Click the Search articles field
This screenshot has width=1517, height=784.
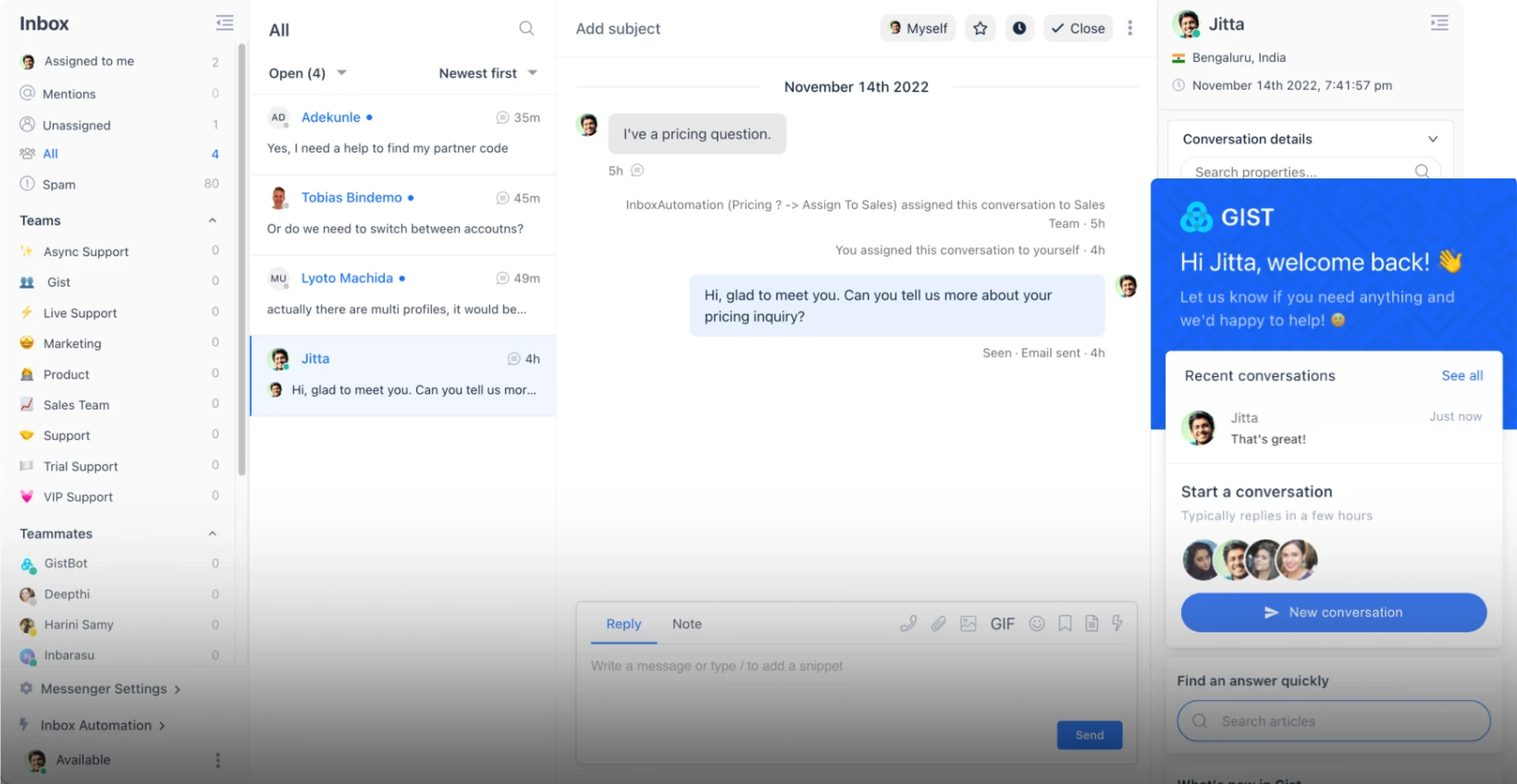(x=1333, y=721)
